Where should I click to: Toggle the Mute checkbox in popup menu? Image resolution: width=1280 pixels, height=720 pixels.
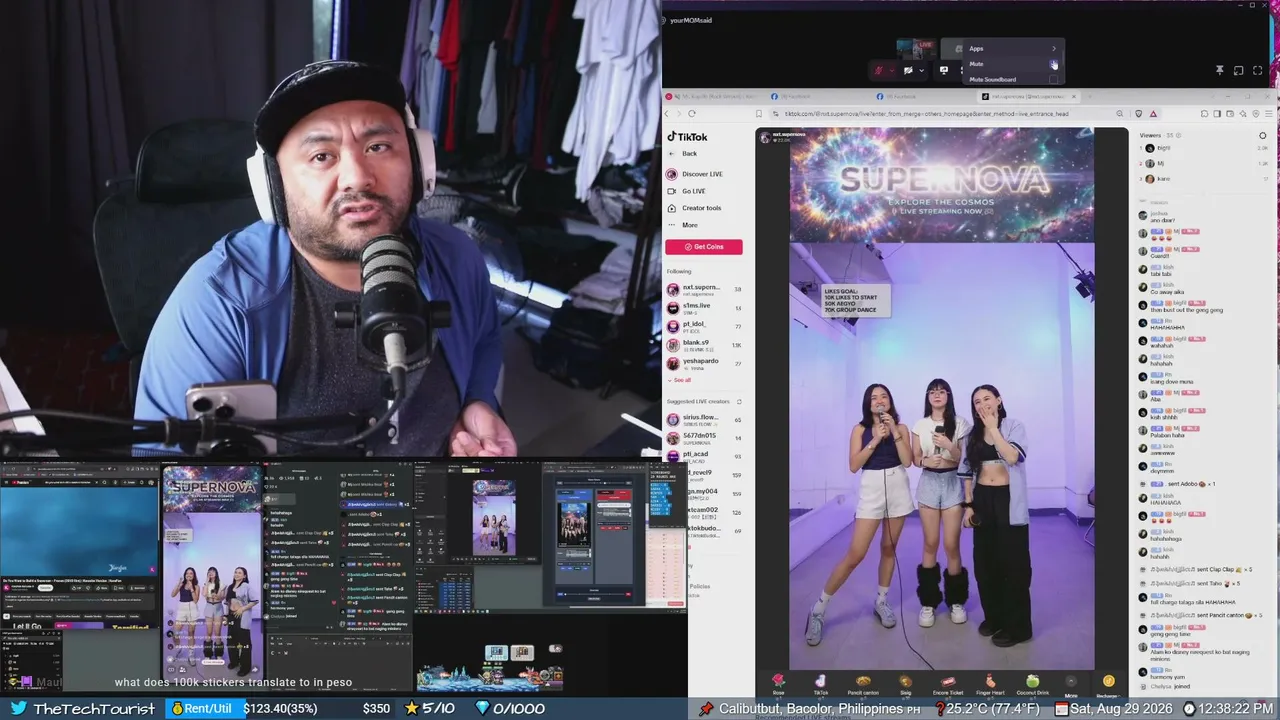(x=1053, y=64)
